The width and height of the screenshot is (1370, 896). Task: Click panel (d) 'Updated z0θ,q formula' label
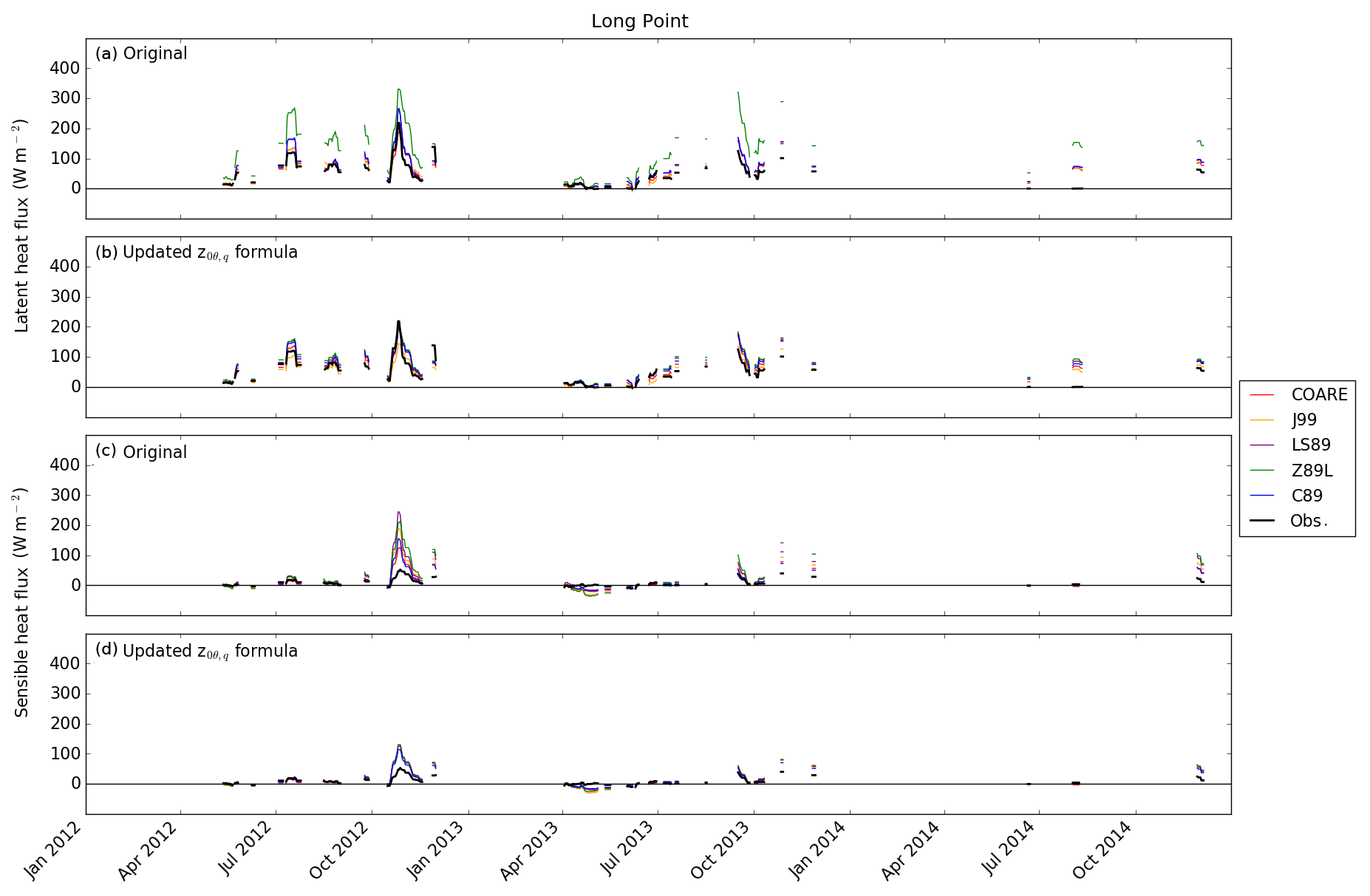[197, 651]
